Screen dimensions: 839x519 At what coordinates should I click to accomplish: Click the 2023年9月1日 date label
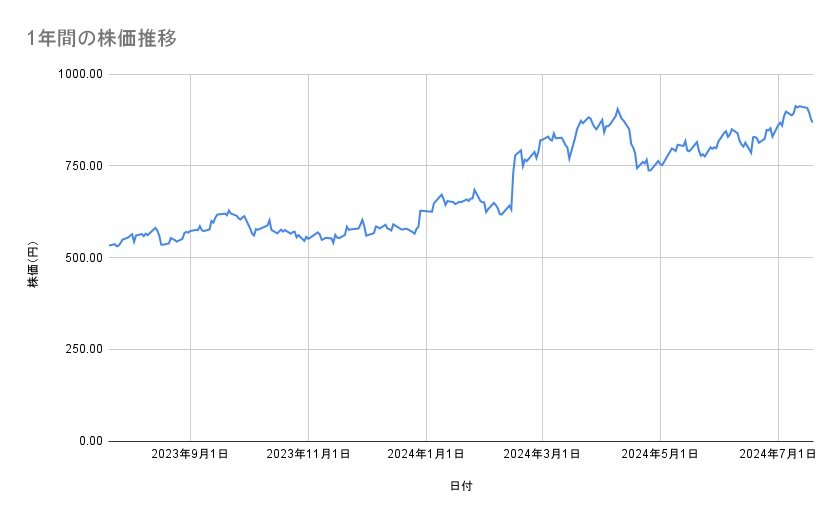point(190,455)
